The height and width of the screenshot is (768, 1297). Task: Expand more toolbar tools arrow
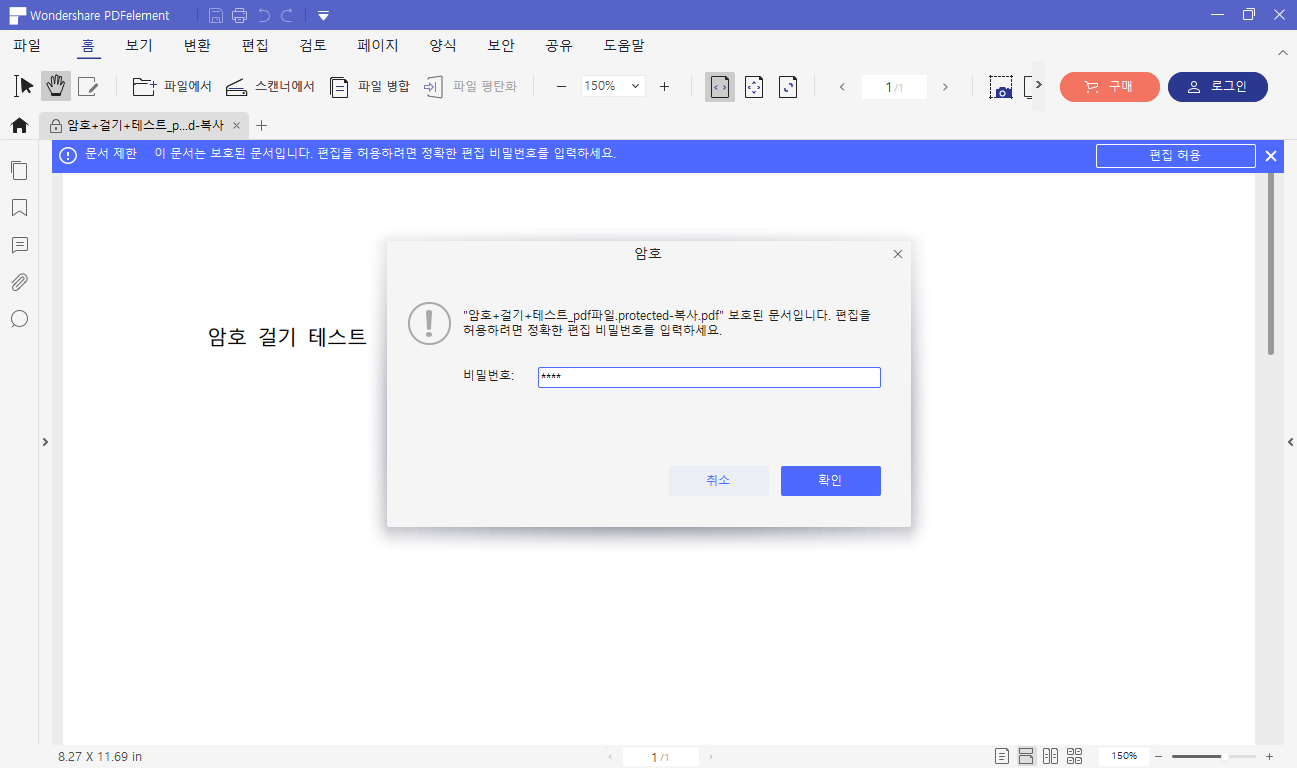coord(1039,85)
